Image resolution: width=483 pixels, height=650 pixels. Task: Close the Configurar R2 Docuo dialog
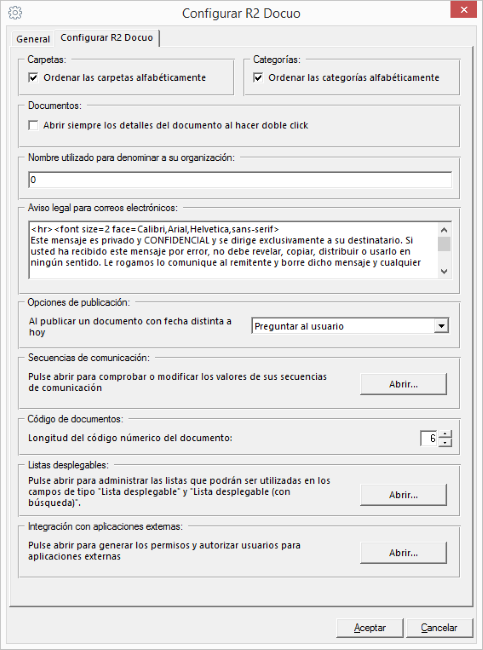pyautogui.click(x=464, y=10)
